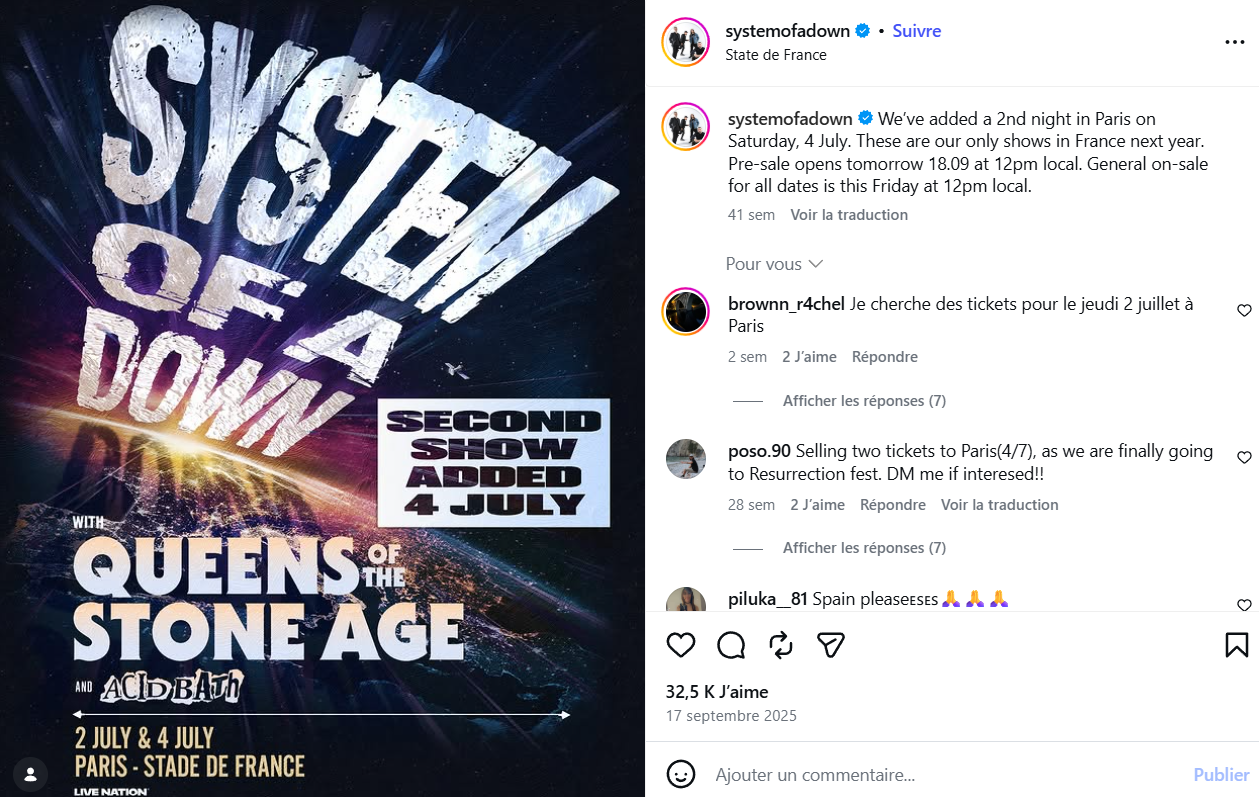
Task: Show replies under brownn_r4chel's comment
Action: click(x=864, y=401)
